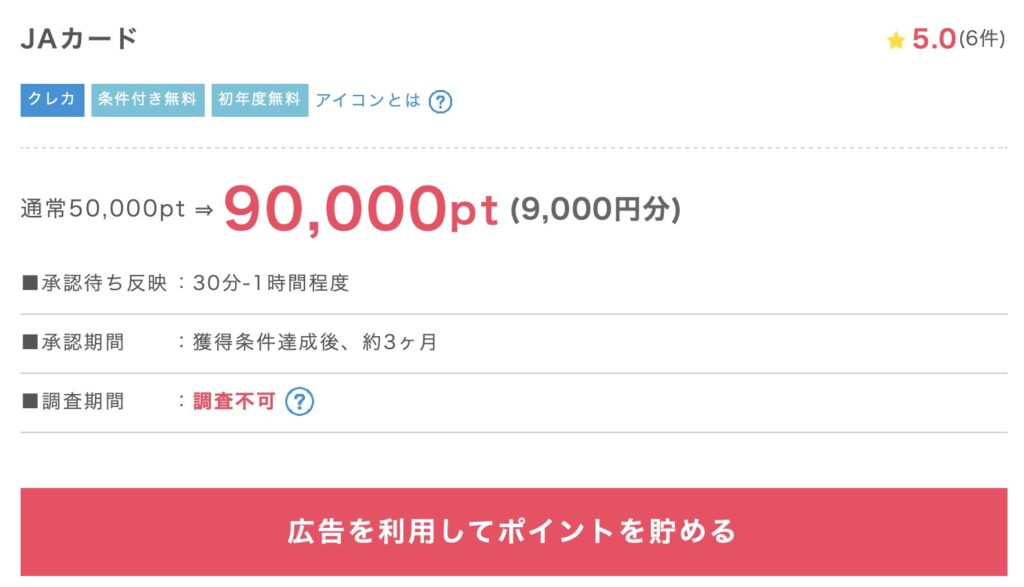Click the 30分-1時間程度 value text
1024x587 pixels.
point(271,283)
